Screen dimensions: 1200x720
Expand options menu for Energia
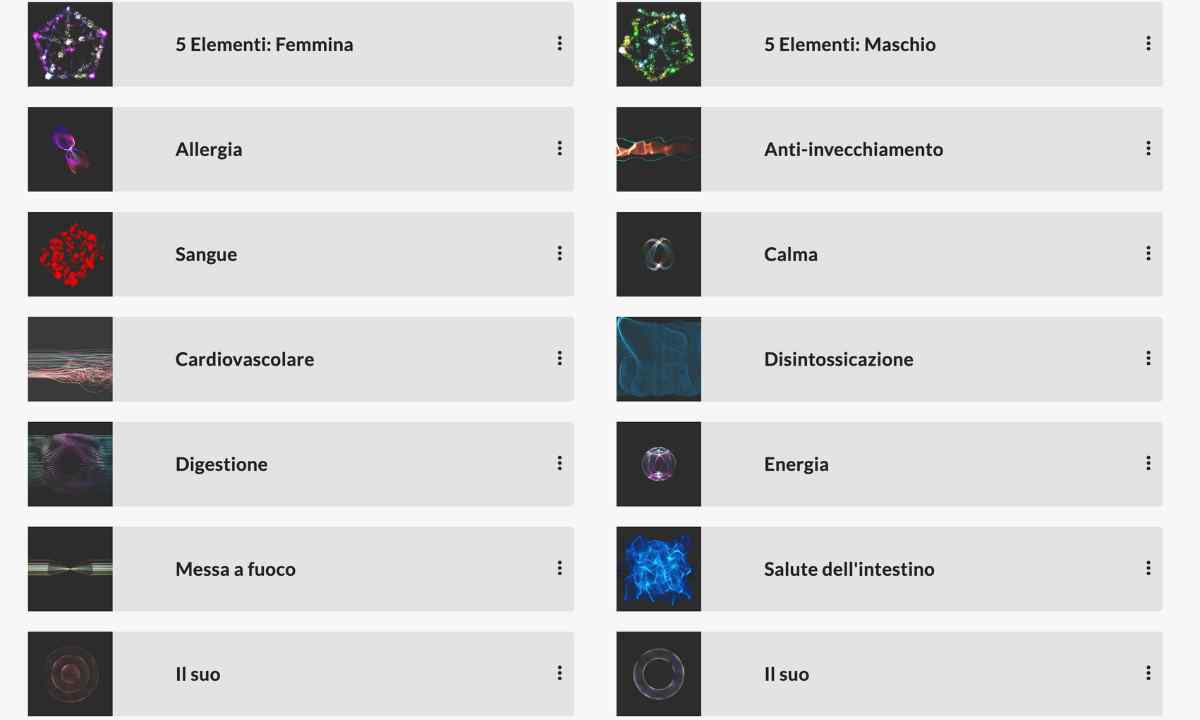click(x=1148, y=463)
